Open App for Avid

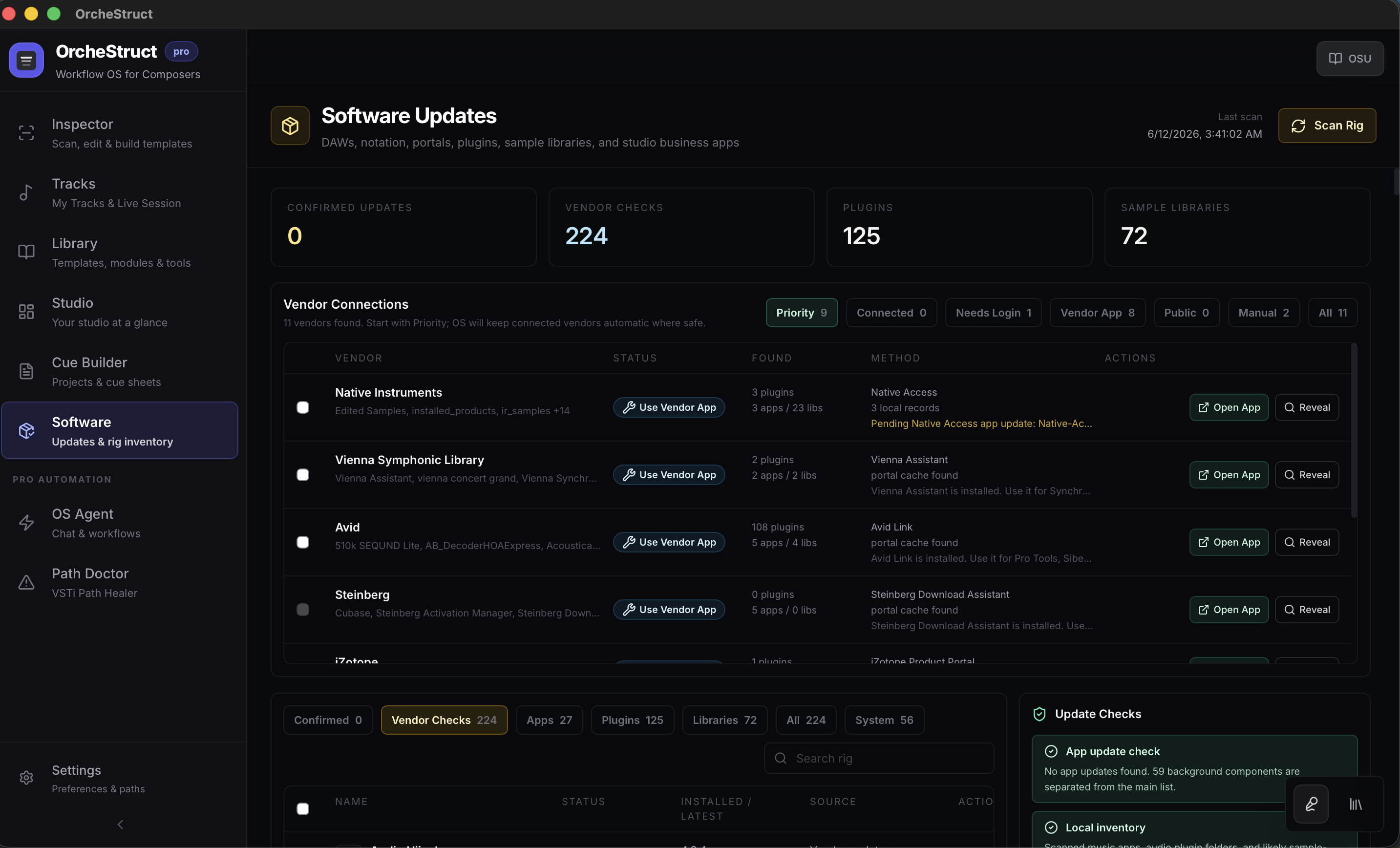click(1229, 542)
